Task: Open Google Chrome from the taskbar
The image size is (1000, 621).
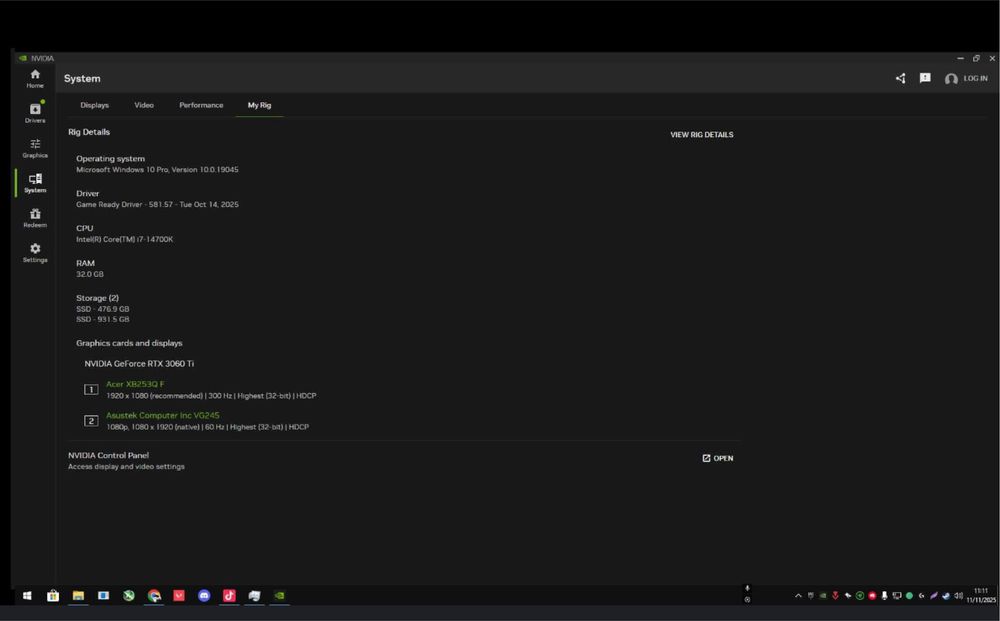Action: [x=154, y=595]
